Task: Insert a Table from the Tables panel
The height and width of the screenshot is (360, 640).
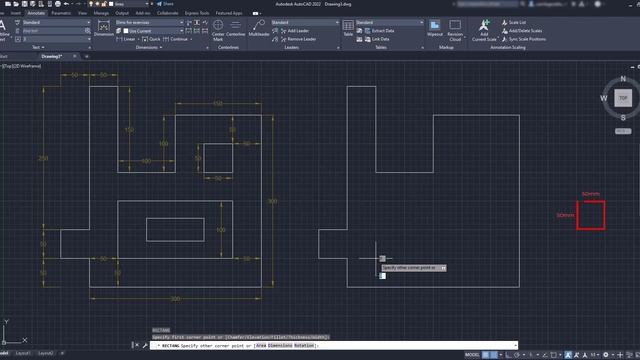Action: (348, 28)
